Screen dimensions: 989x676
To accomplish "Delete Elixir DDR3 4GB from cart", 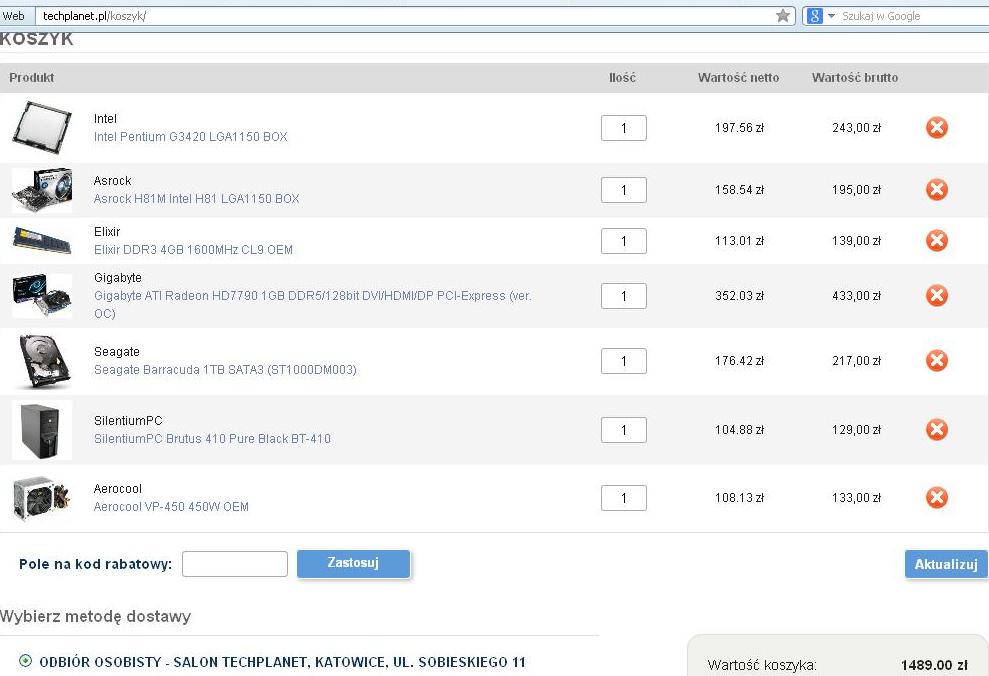I will [x=937, y=240].
